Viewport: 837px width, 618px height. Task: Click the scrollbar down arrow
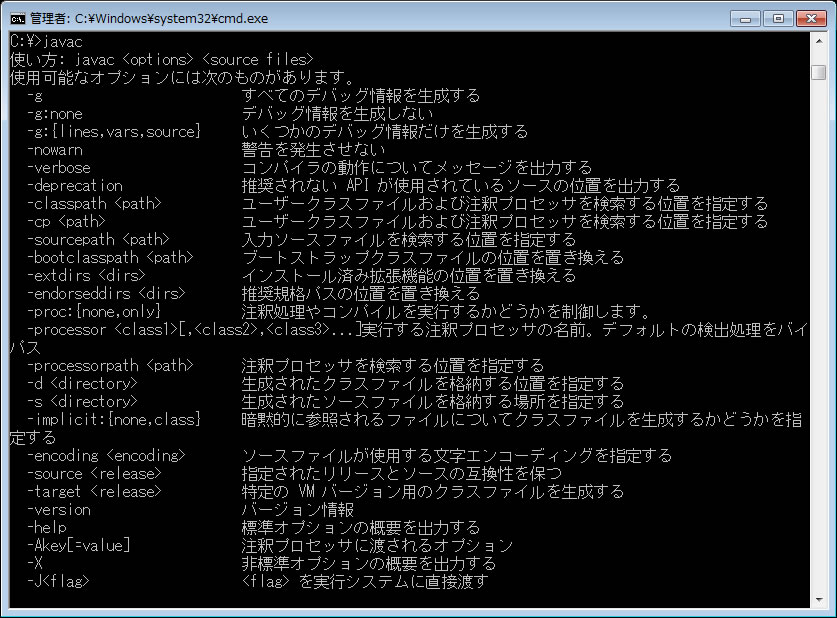(819, 600)
